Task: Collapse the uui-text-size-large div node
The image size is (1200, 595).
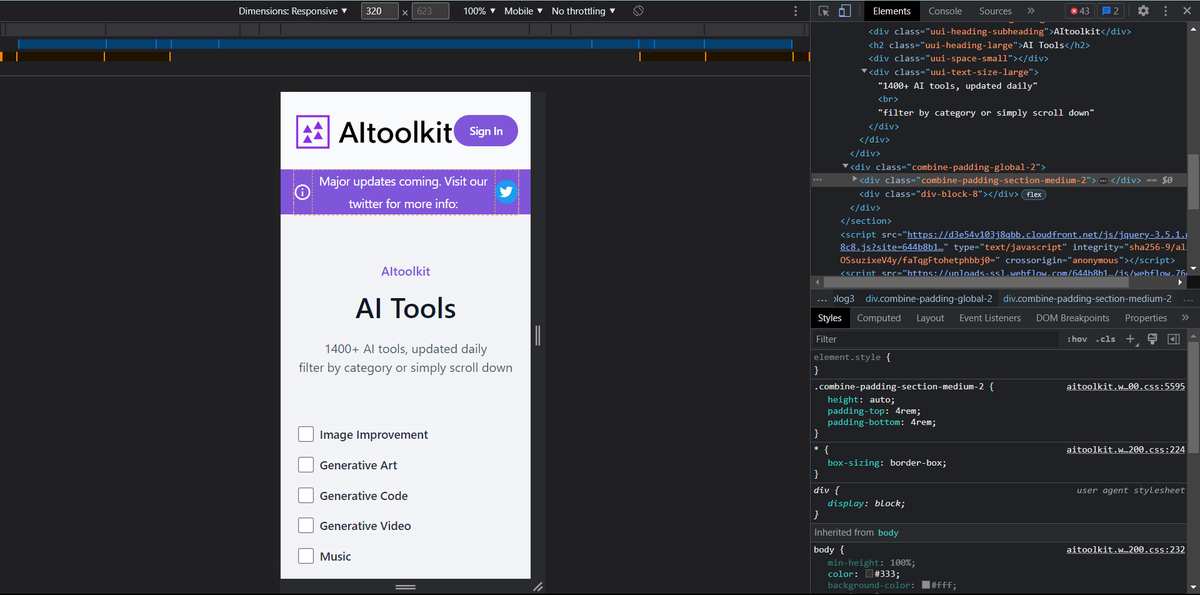Action: [x=864, y=72]
